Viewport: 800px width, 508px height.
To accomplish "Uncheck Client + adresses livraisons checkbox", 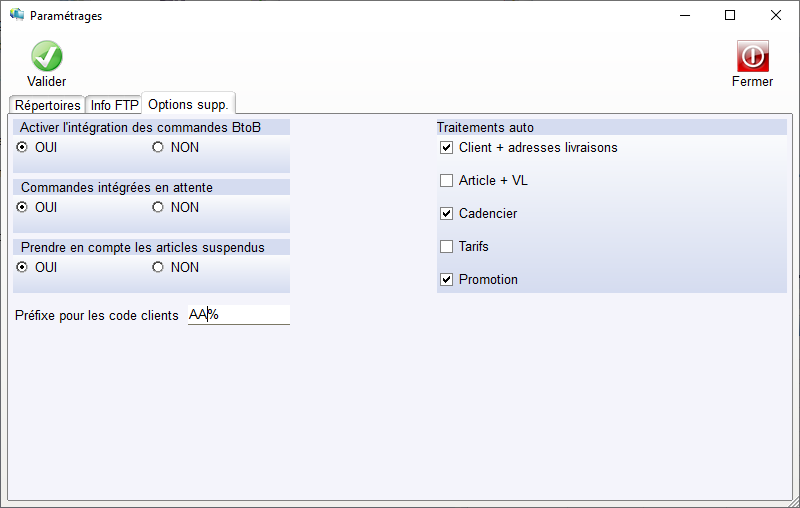I will 447,148.
